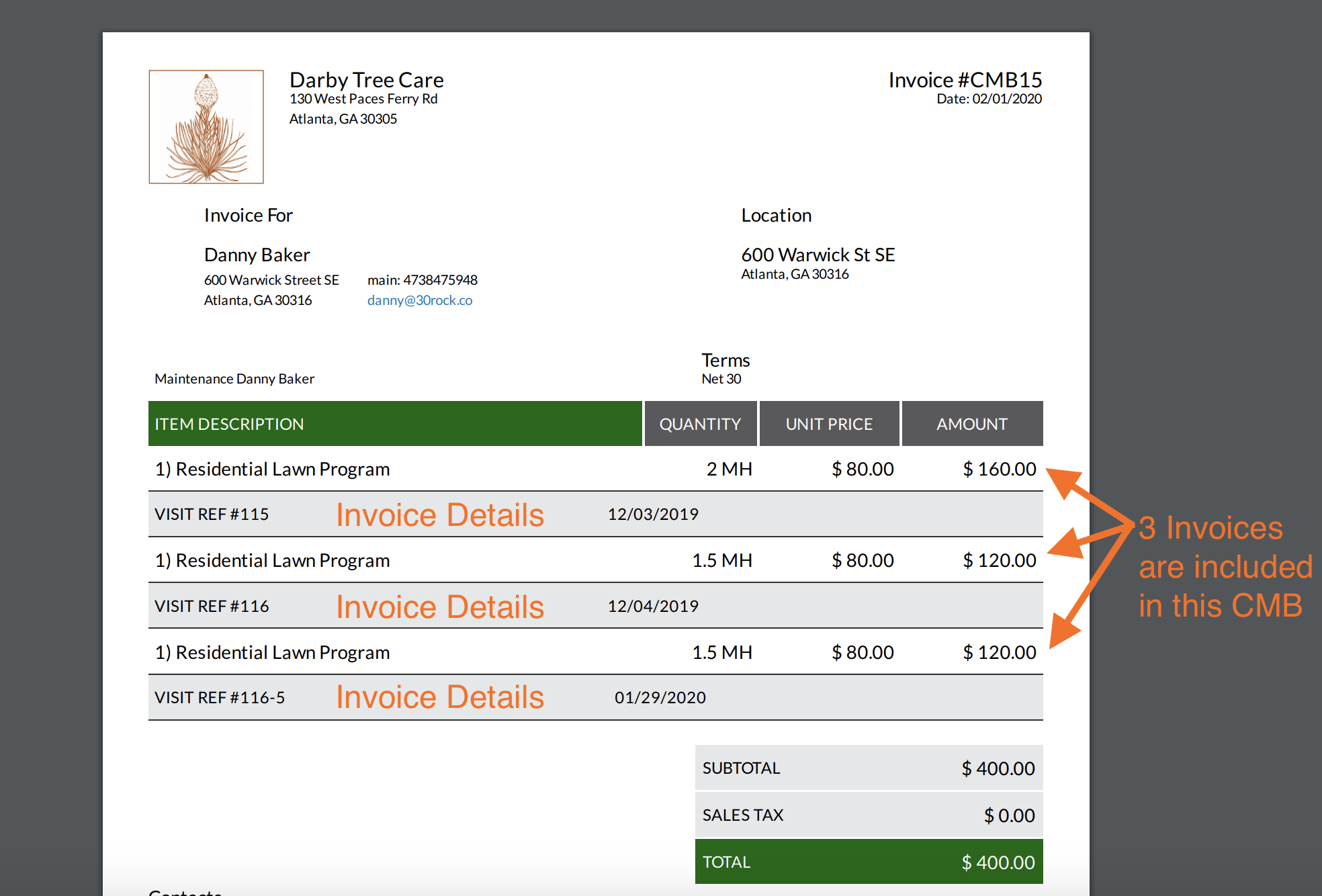Click the AMOUNT column header
1322x896 pixels.
point(971,424)
